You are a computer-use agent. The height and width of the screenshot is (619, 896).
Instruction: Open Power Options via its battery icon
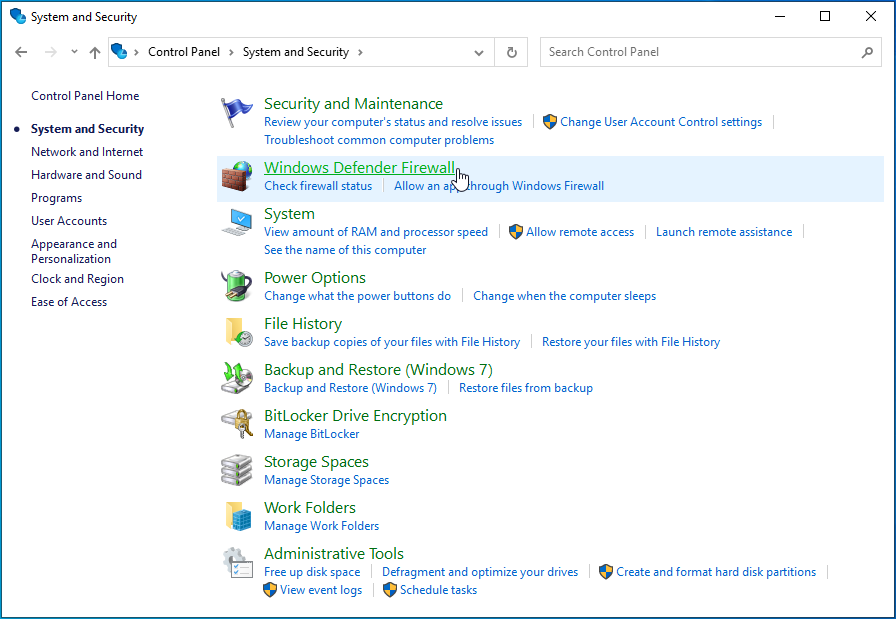tap(237, 286)
